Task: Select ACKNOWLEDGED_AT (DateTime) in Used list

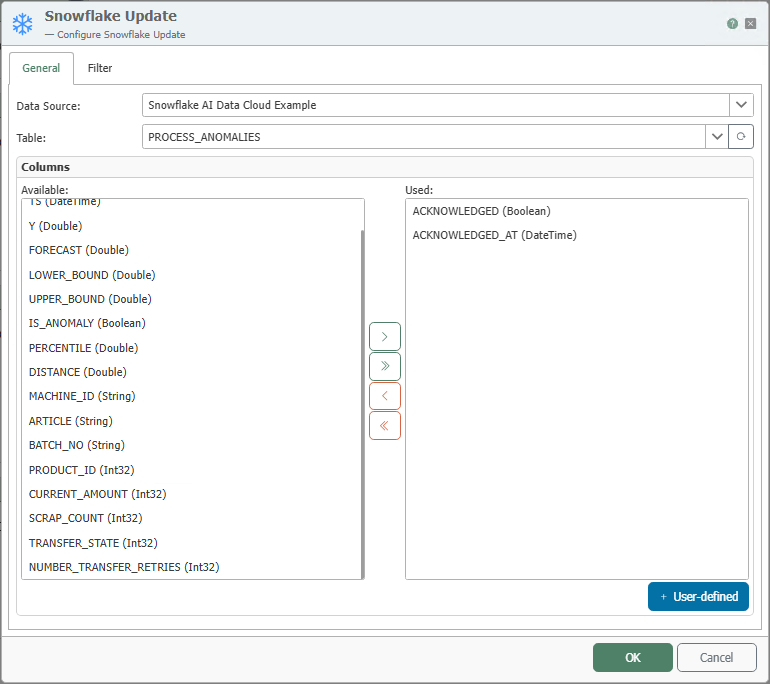Action: click(577, 235)
